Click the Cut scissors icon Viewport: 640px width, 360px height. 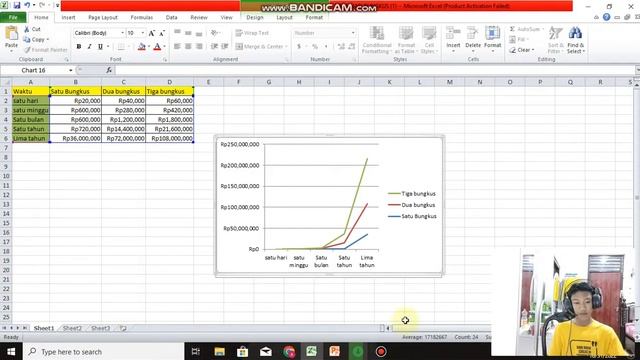[27, 29]
